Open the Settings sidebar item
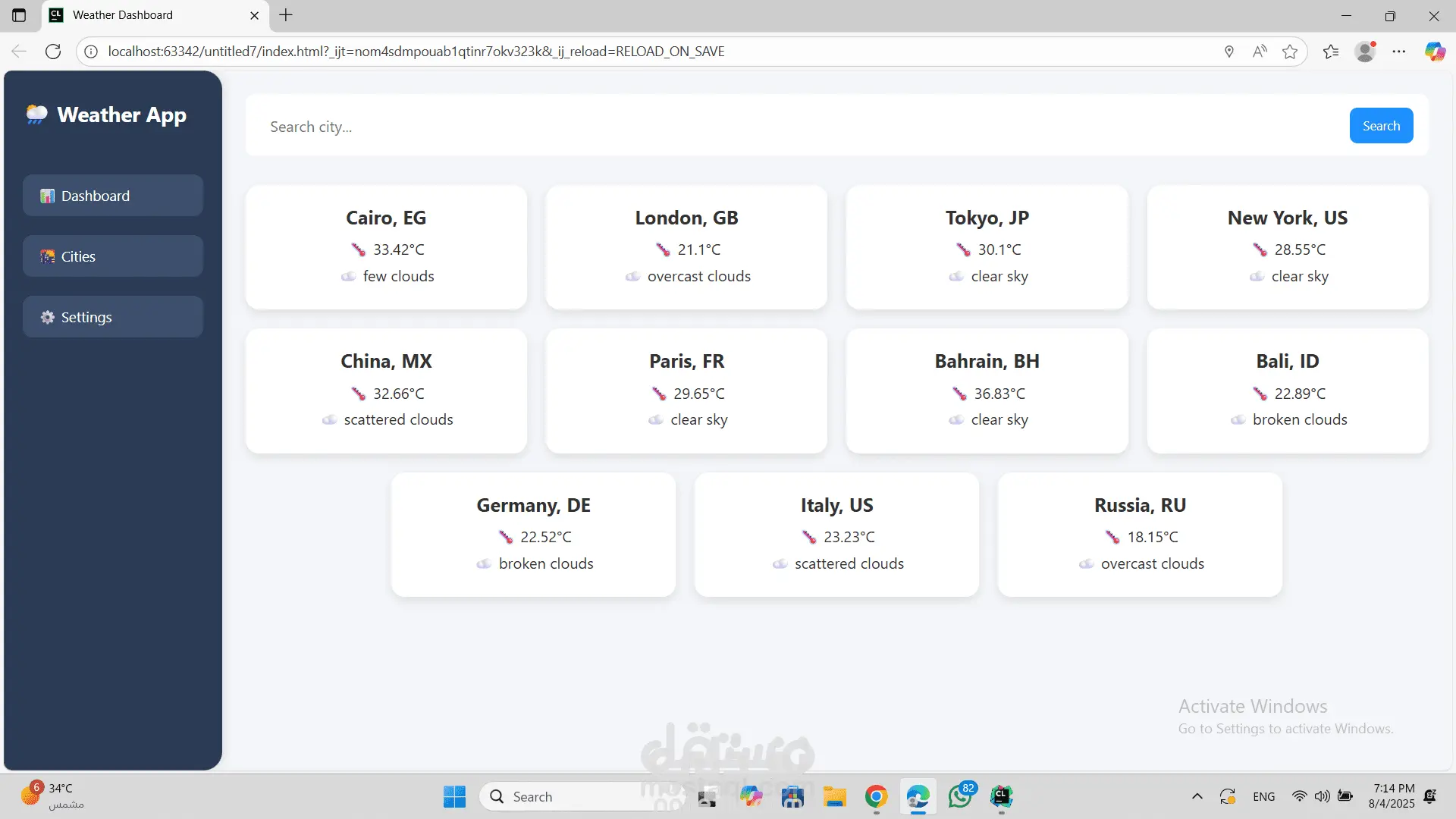 [x=113, y=317]
